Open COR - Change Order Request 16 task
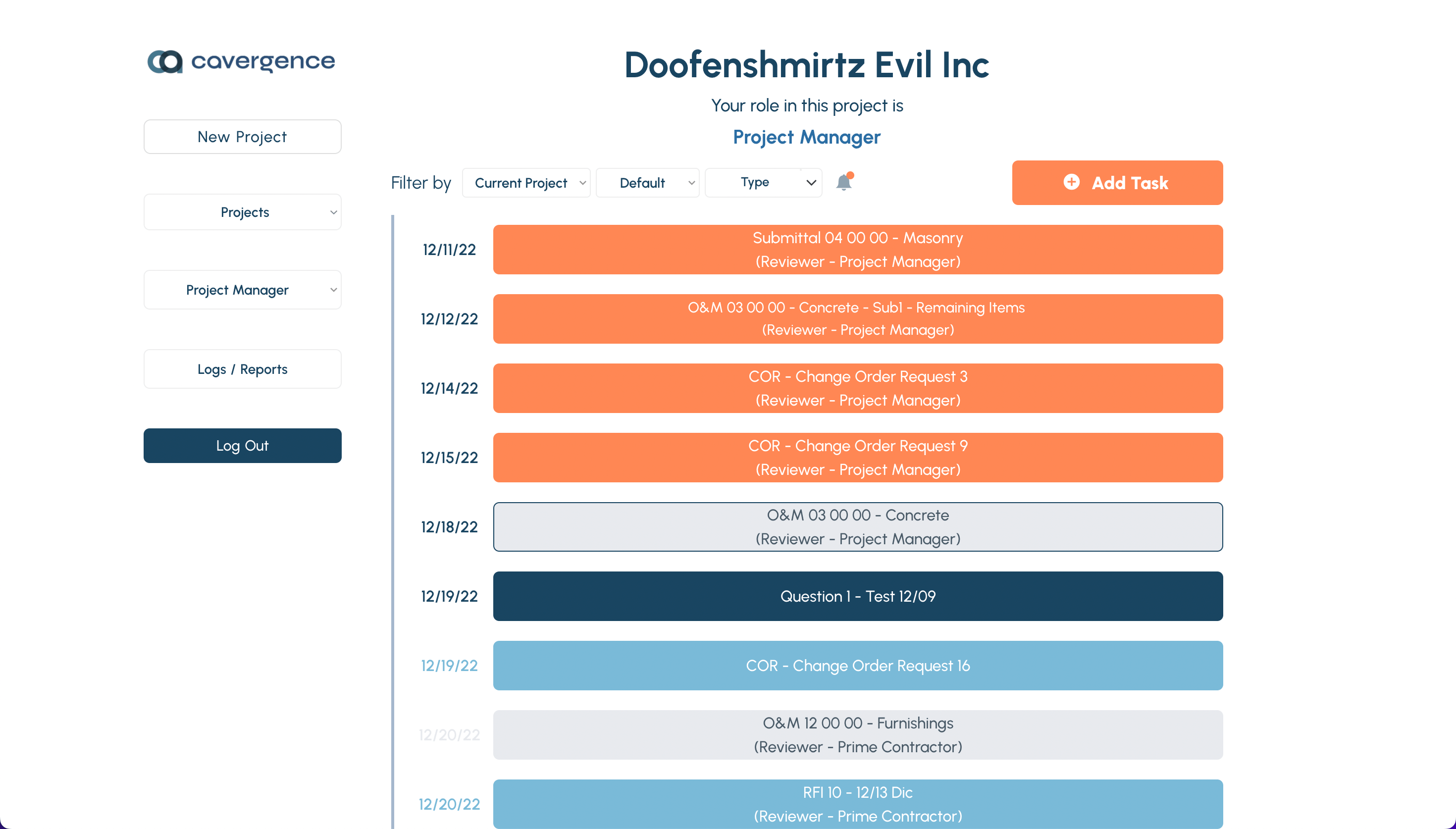 tap(858, 666)
